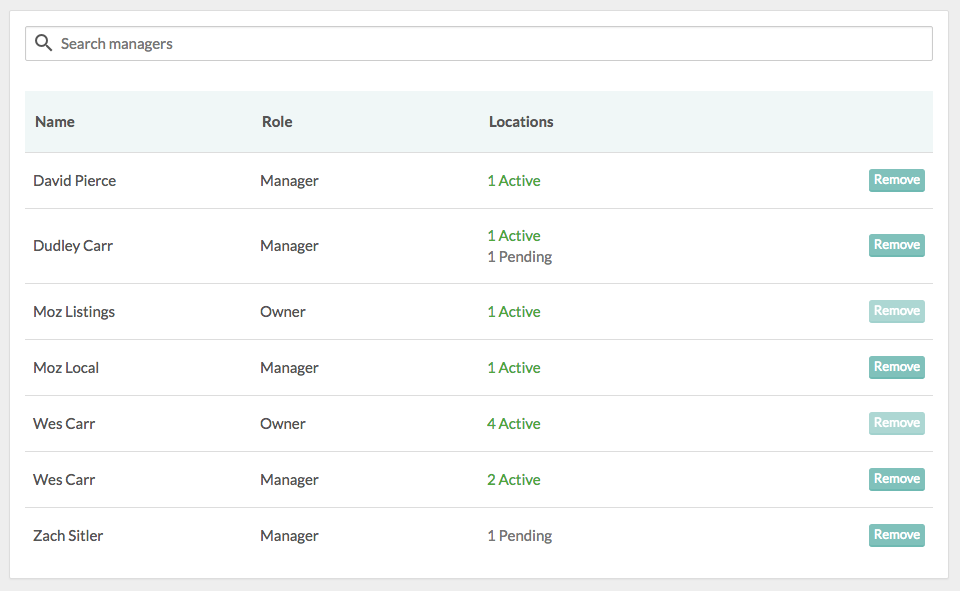
Task: View Dudley Carr's 1 Pending location
Action: tap(520, 257)
